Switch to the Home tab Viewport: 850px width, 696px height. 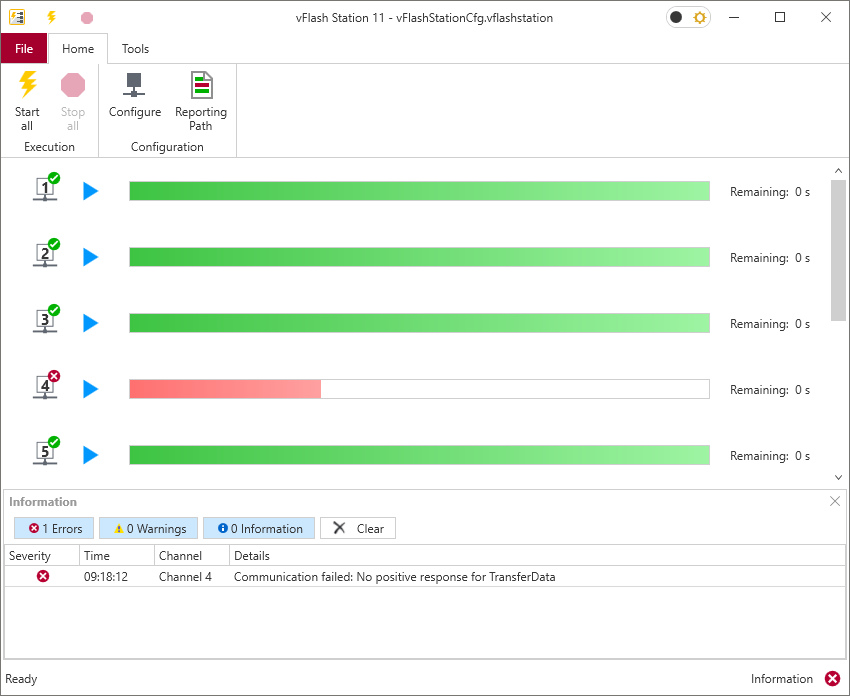pyautogui.click(x=78, y=49)
